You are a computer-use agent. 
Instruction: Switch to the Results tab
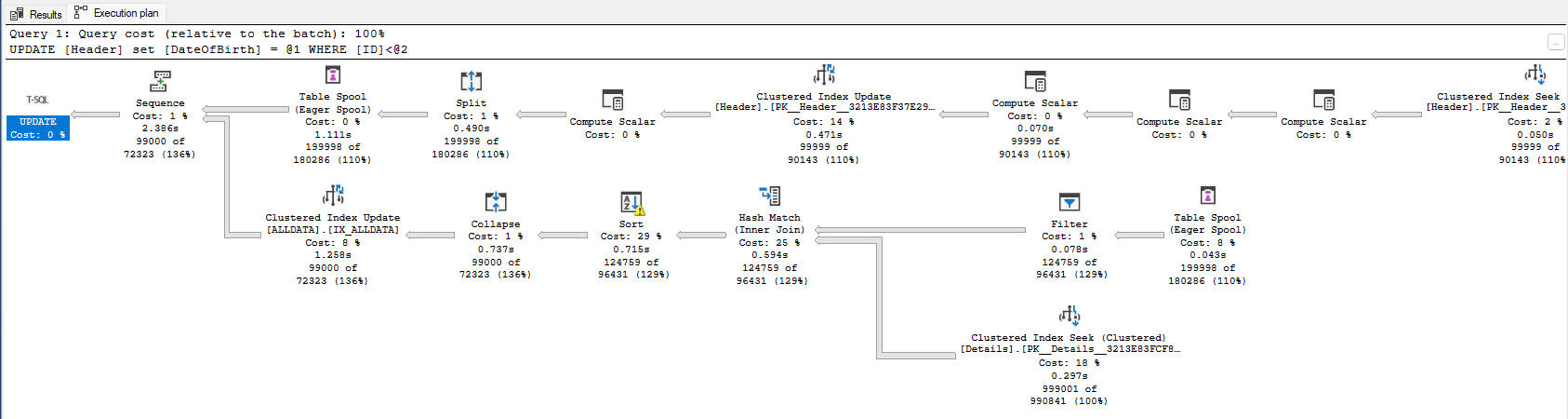(x=35, y=13)
